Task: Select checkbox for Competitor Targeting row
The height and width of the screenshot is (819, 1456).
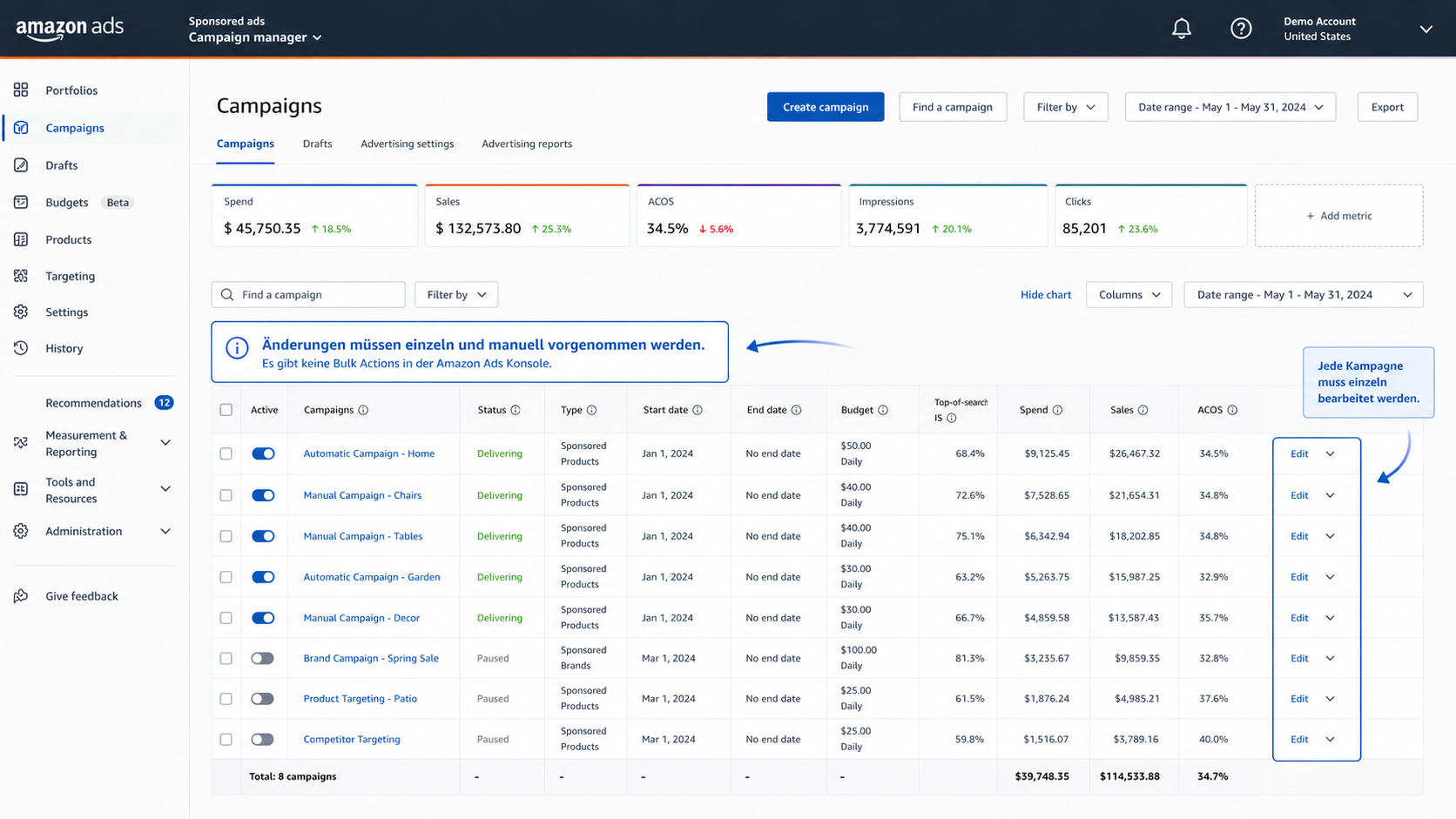Action: pyautogui.click(x=226, y=739)
